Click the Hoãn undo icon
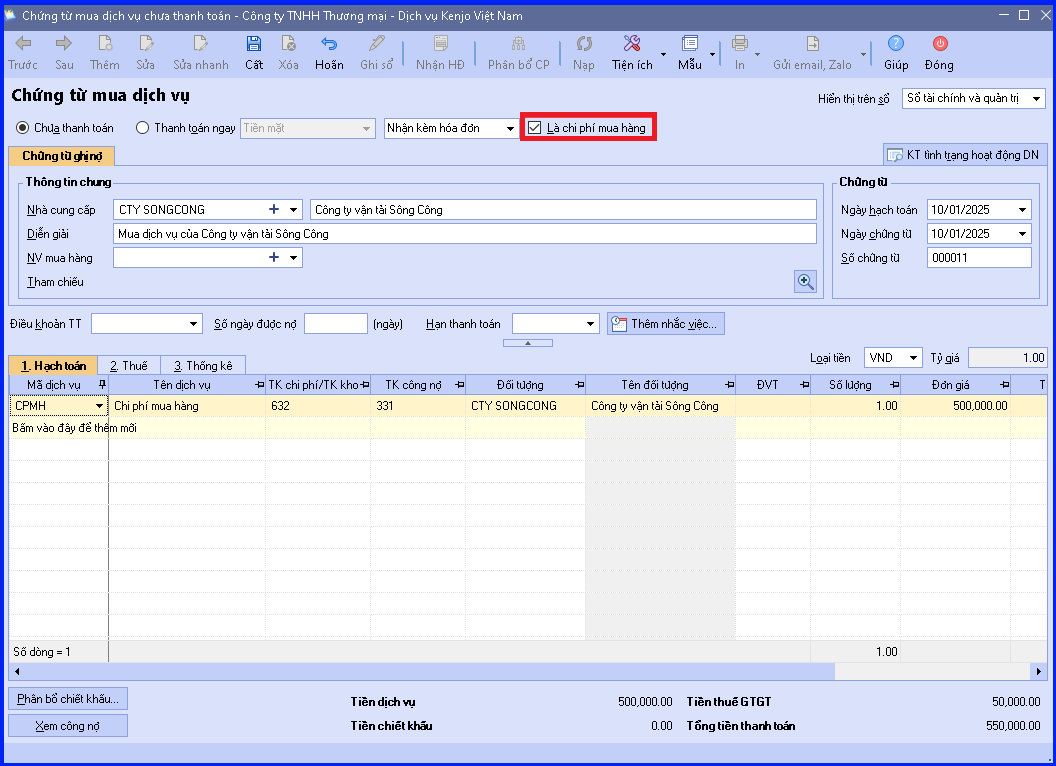Viewport: 1056px width, 766px height. [329, 44]
